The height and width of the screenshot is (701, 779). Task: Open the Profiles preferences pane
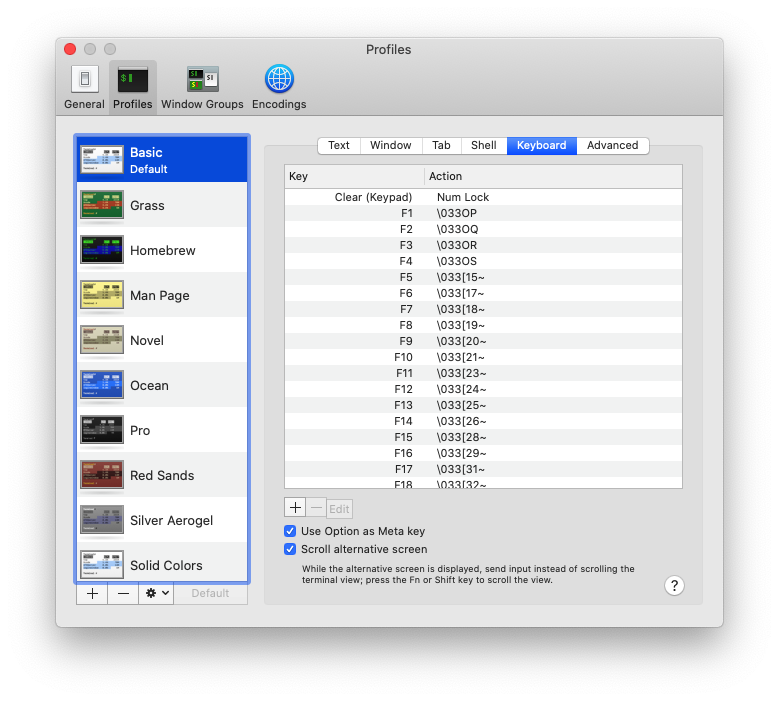133,88
